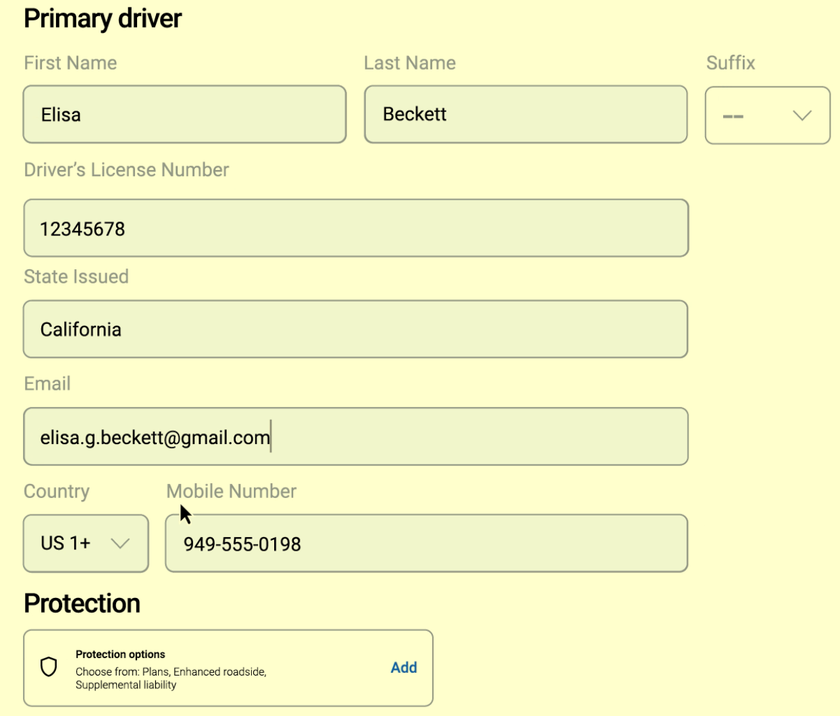Click the Supplemental liability description text
Image resolution: width=840 pixels, height=716 pixels.
coord(126,685)
